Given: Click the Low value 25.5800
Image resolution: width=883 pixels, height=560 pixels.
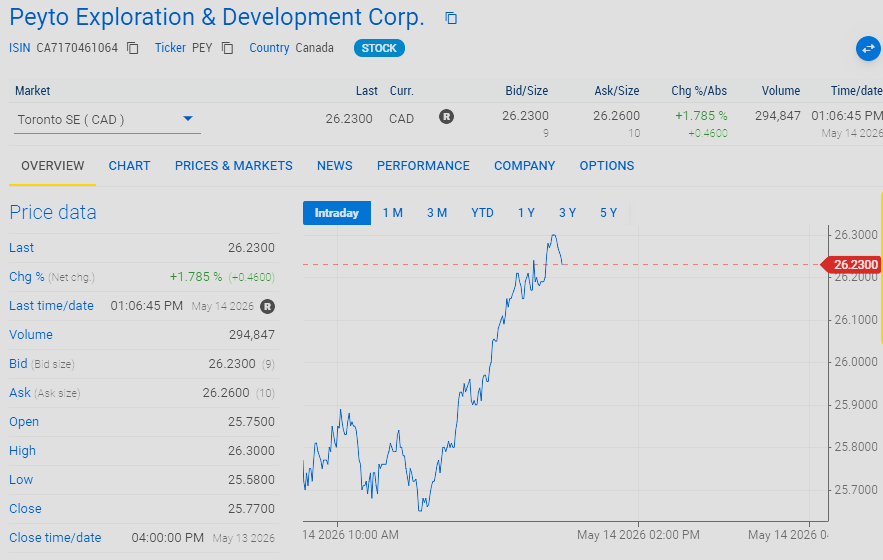Looking at the screenshot, I should click(x=251, y=479).
